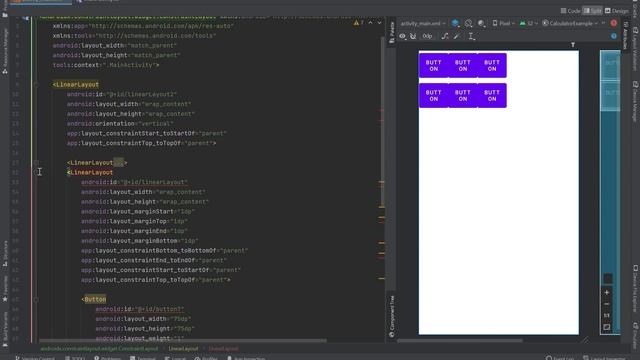Select first top-row BUTTON in preview
This screenshot has height=360, width=640.
point(433,65)
